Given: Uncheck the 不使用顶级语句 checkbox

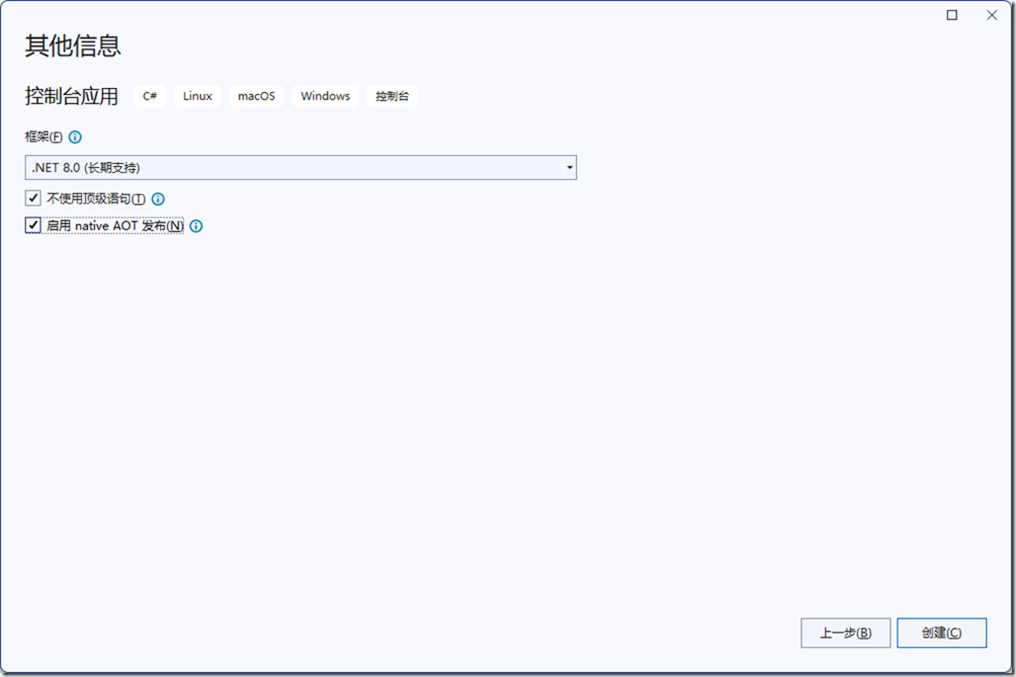Looking at the screenshot, I should coord(34,199).
